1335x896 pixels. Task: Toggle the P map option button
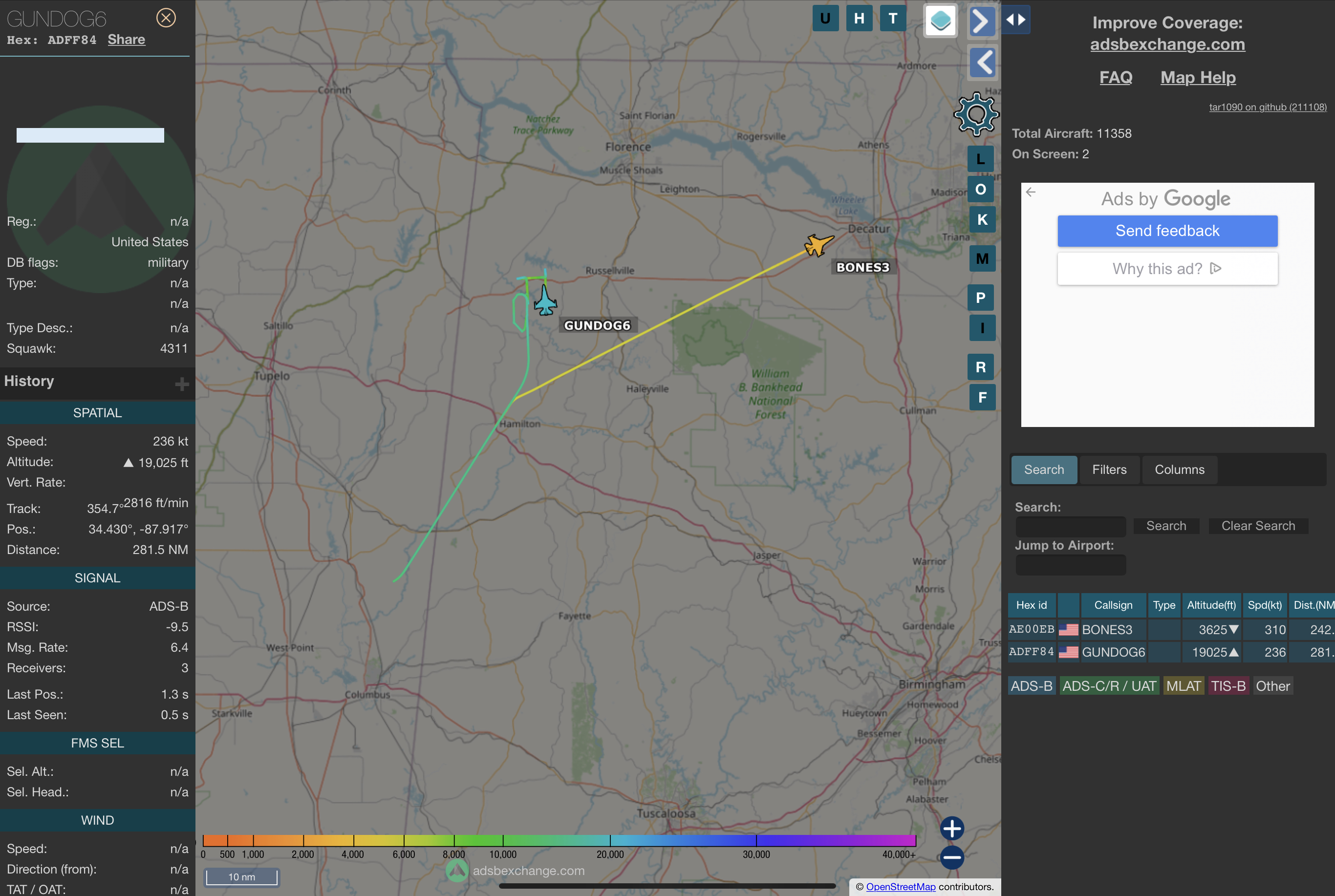tap(981, 298)
